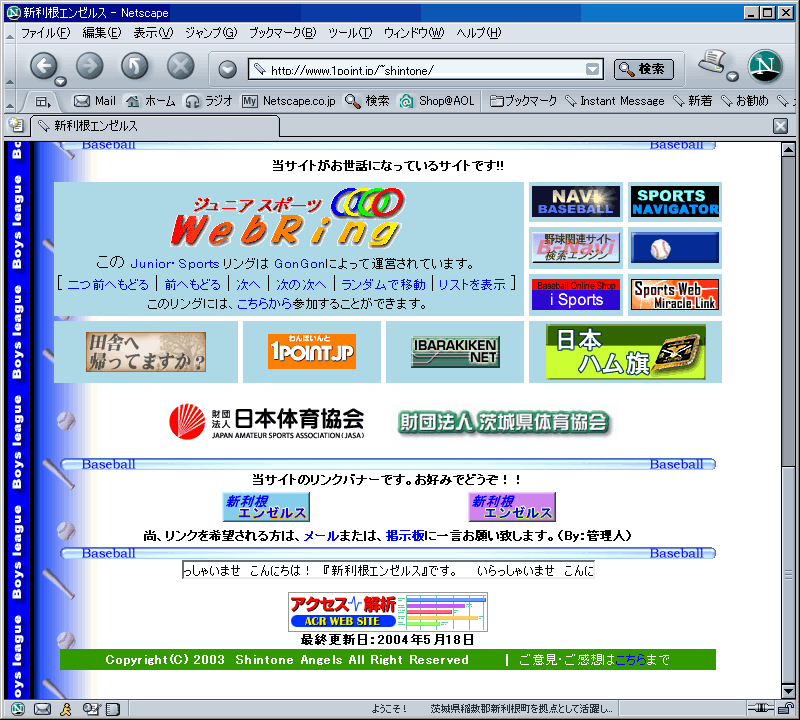This screenshot has height=720, width=800.
Task: Click the Forward navigation arrow button
Action: tap(90, 66)
